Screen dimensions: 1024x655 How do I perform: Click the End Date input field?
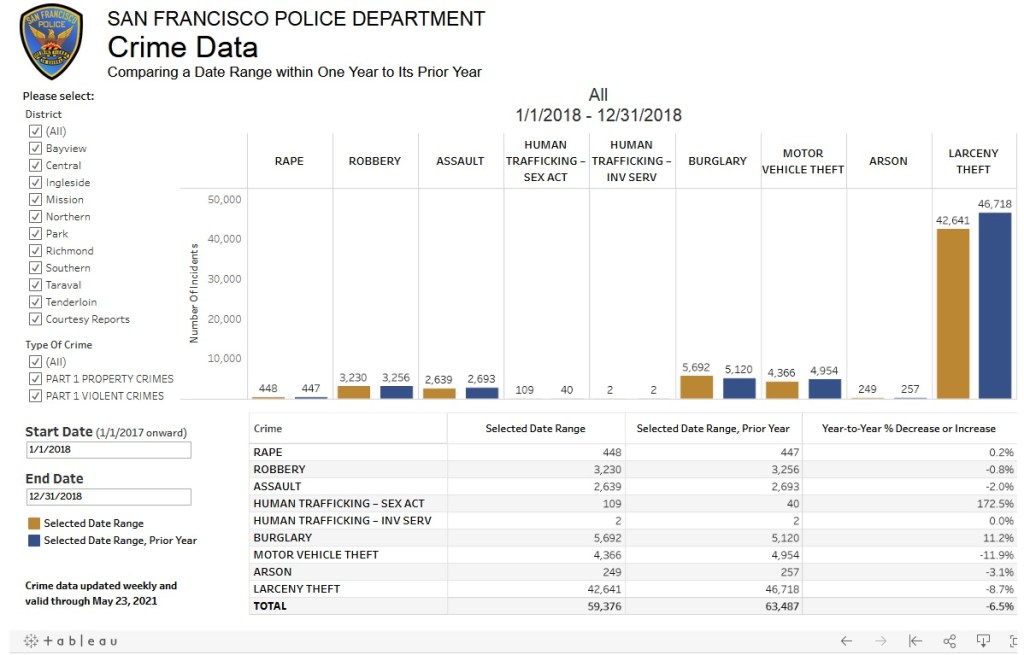click(108, 497)
